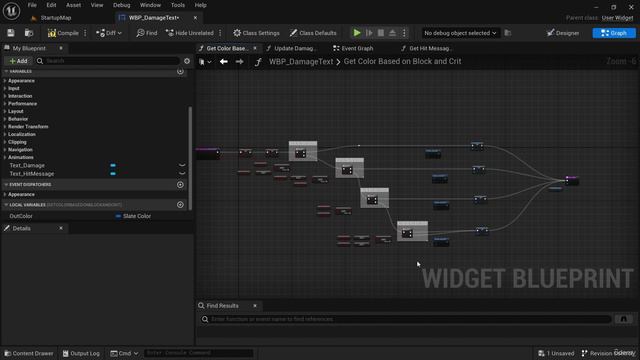The image size is (640, 360).
Task: Close the Find Results panel
Action: click(x=255, y=306)
